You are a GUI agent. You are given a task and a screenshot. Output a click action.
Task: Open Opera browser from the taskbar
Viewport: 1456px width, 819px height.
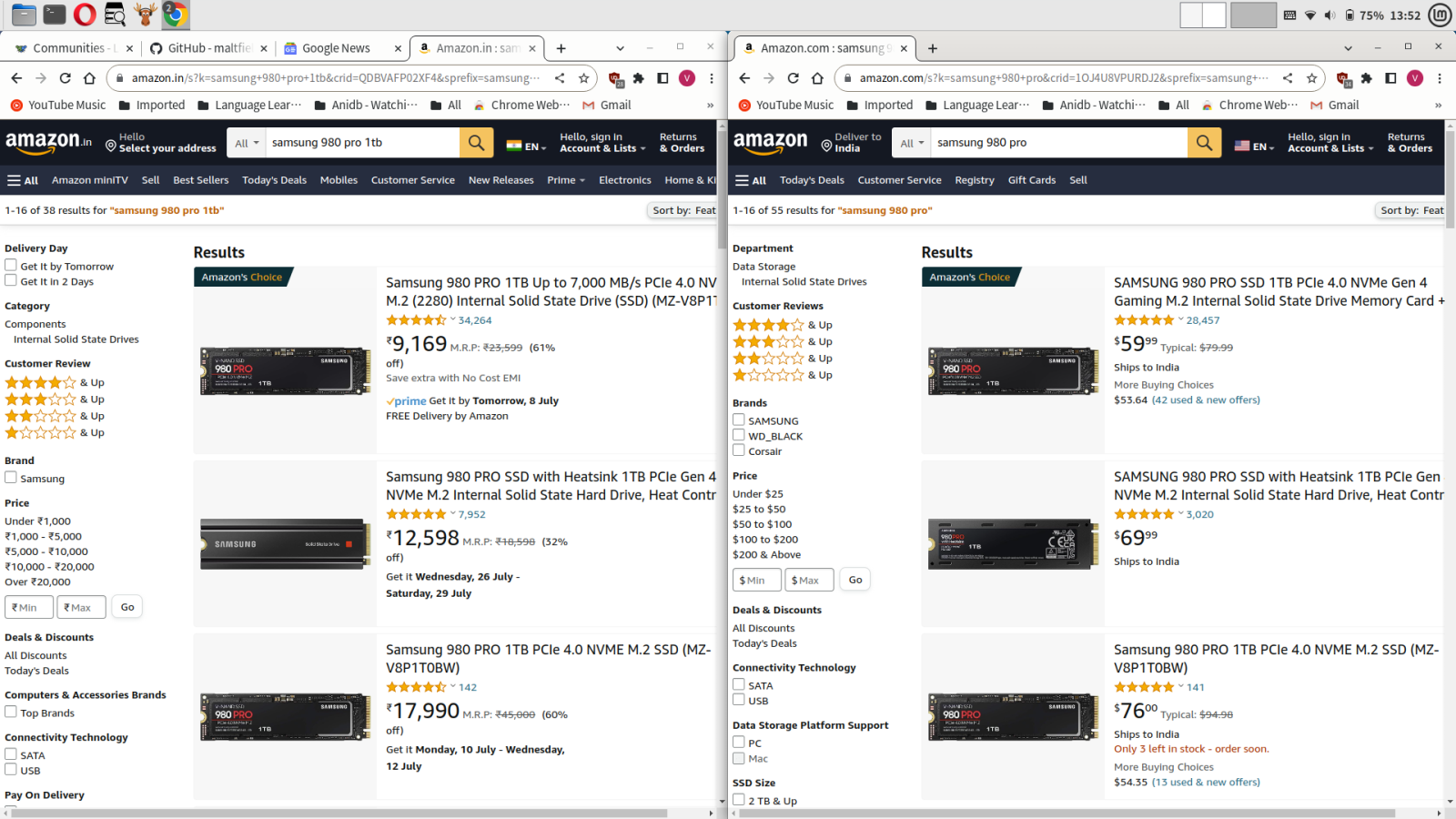point(85,15)
